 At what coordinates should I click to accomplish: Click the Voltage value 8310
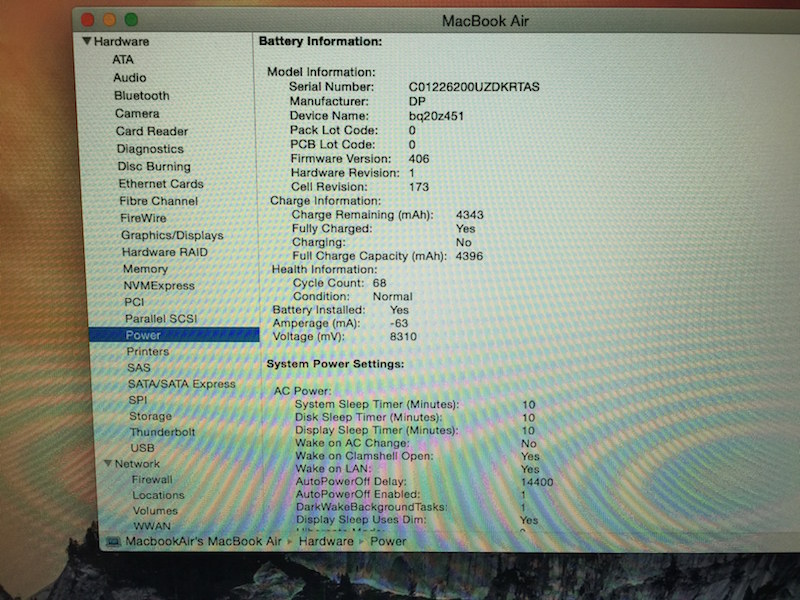coord(403,336)
